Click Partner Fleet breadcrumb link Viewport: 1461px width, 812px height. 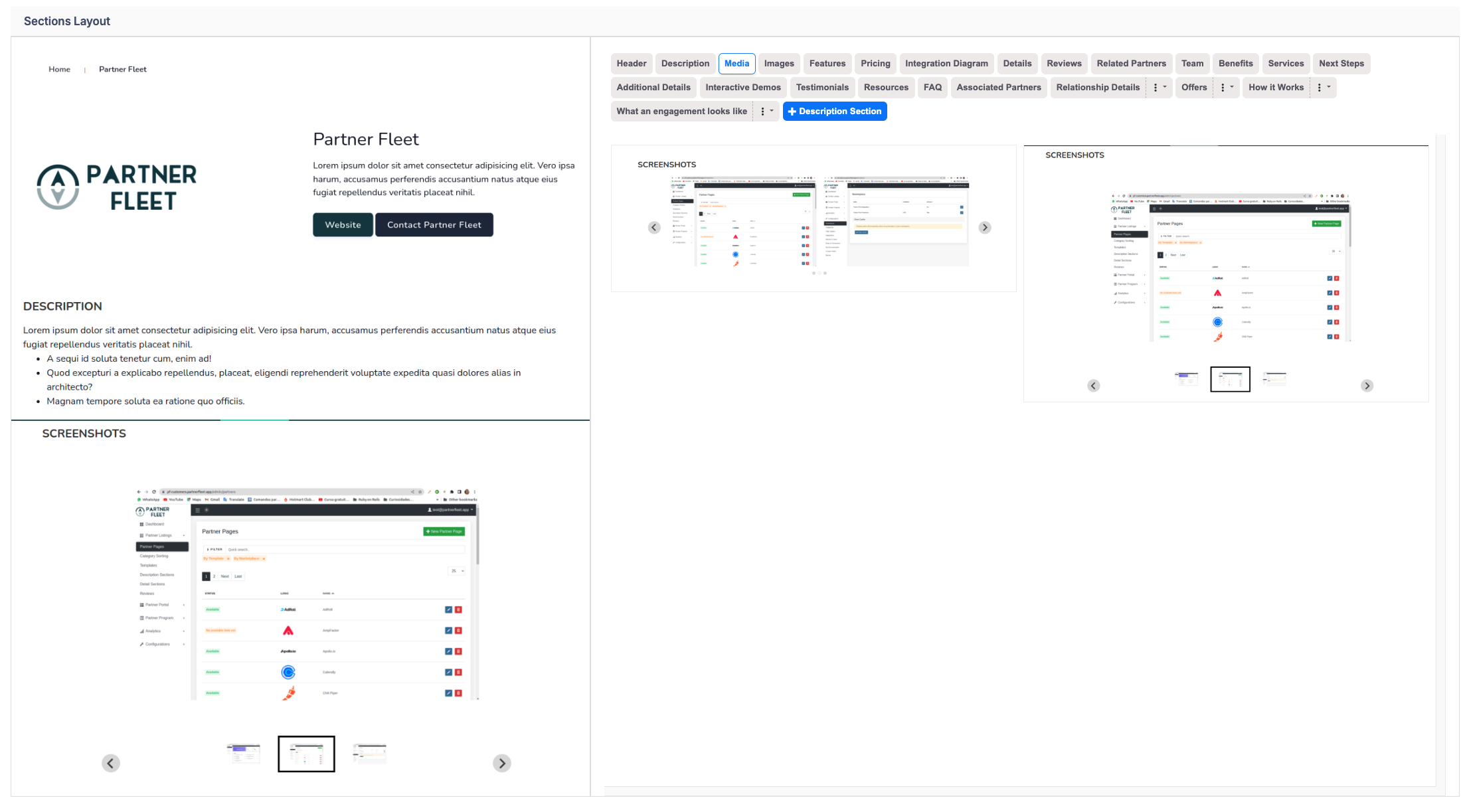(123, 69)
